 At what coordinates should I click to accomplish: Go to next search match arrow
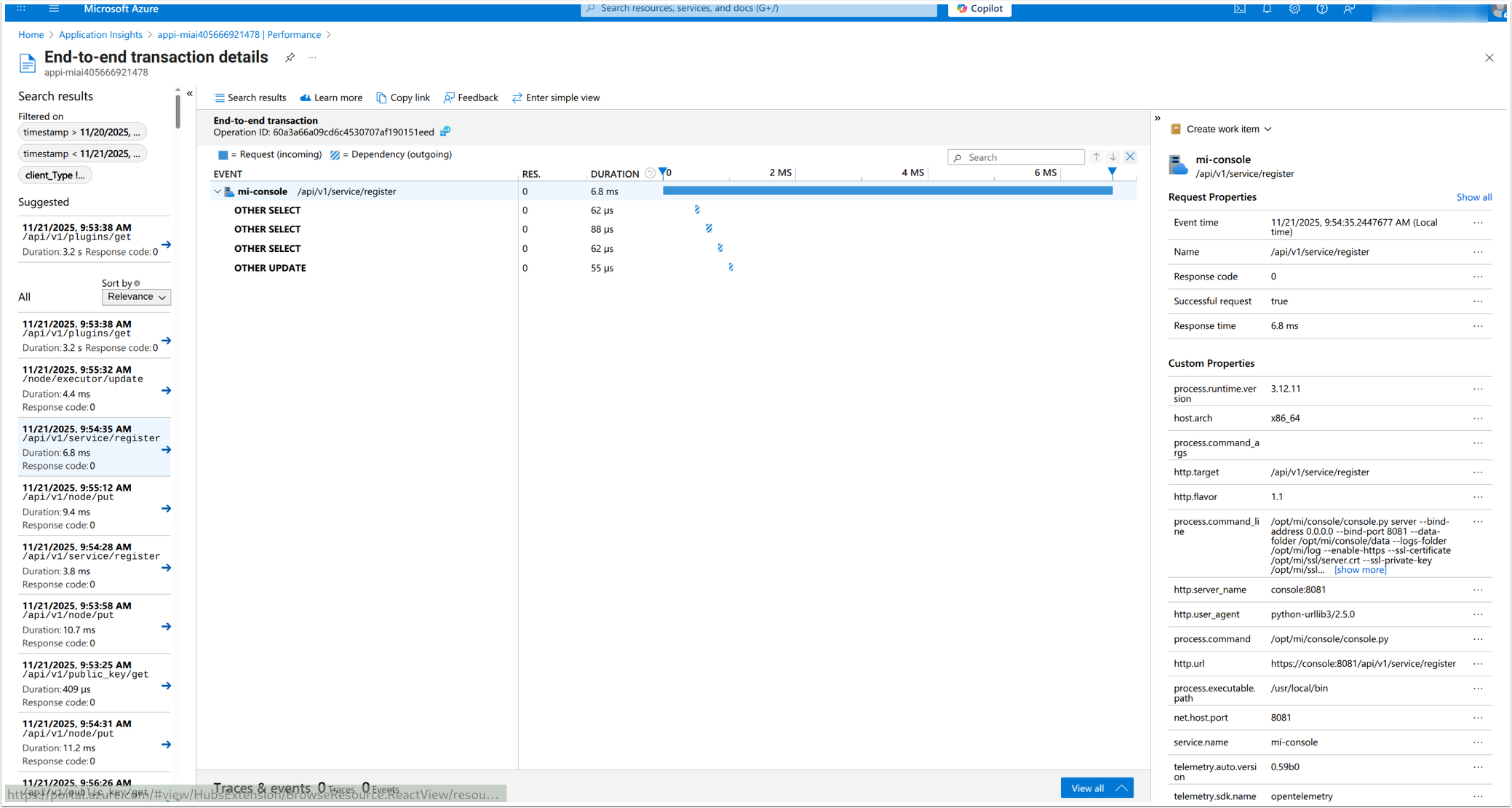(x=1113, y=157)
